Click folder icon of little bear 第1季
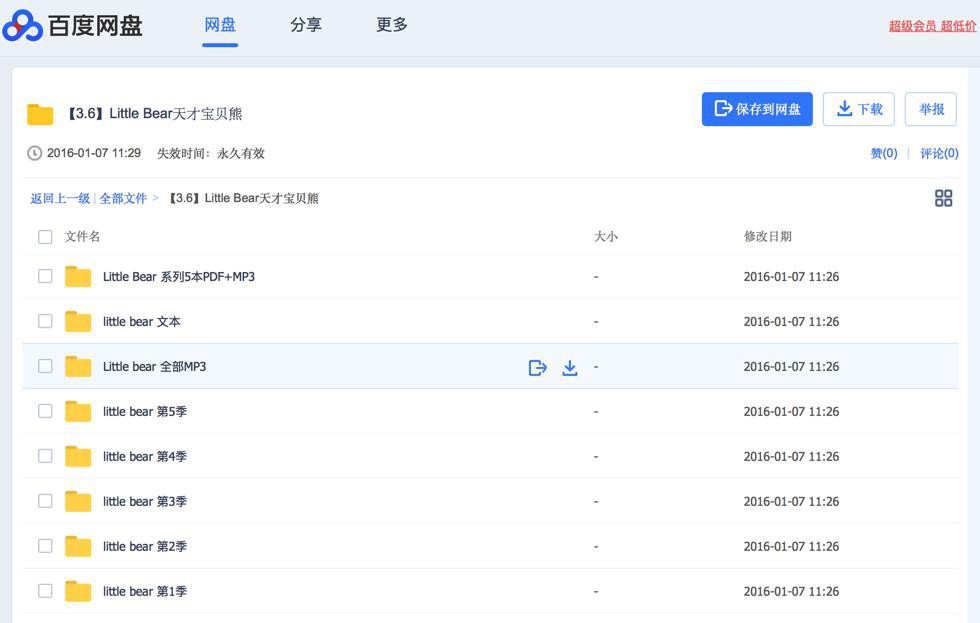This screenshot has width=980, height=623. [78, 591]
